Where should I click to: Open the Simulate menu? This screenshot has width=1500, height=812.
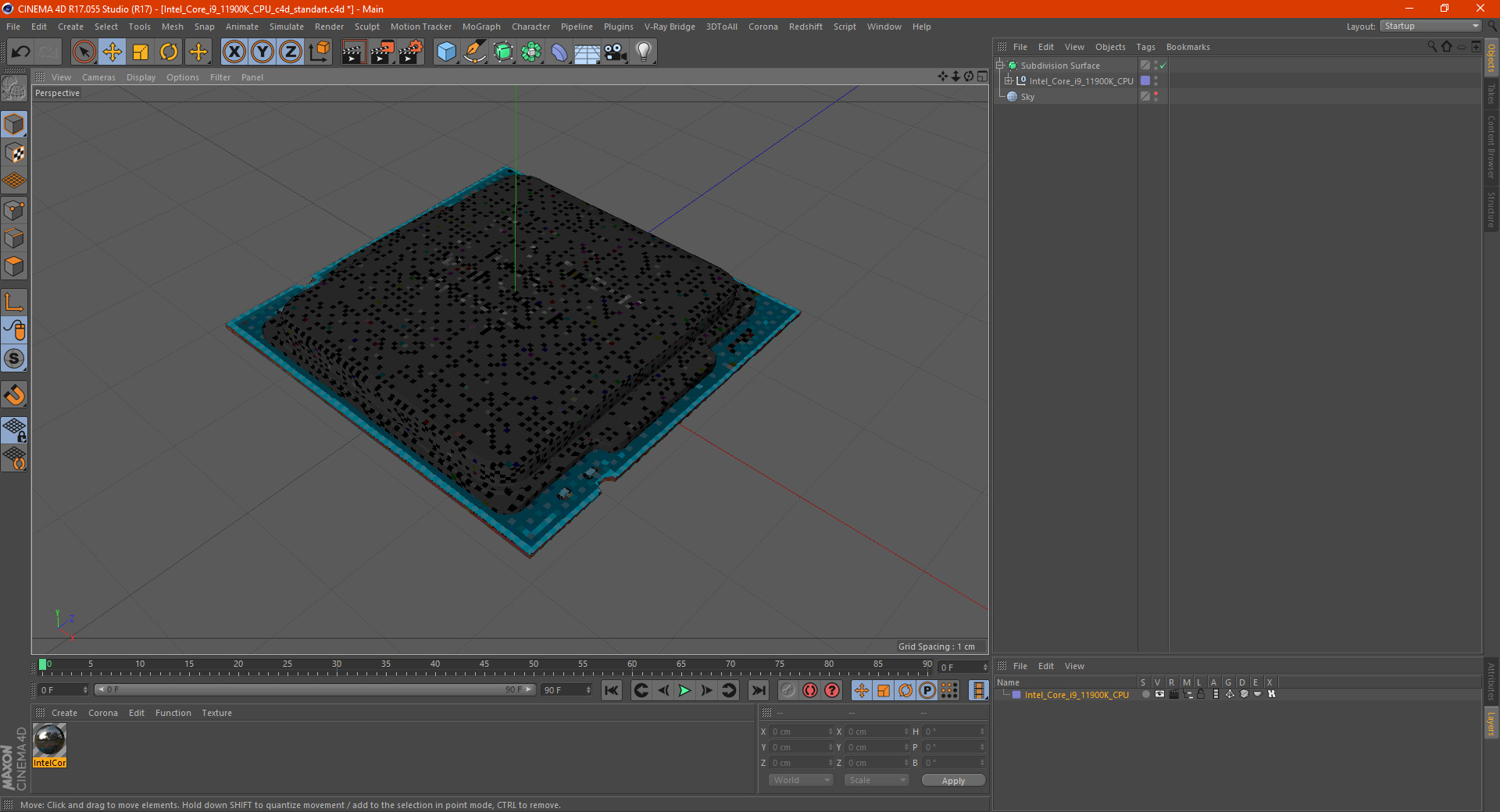point(287,27)
